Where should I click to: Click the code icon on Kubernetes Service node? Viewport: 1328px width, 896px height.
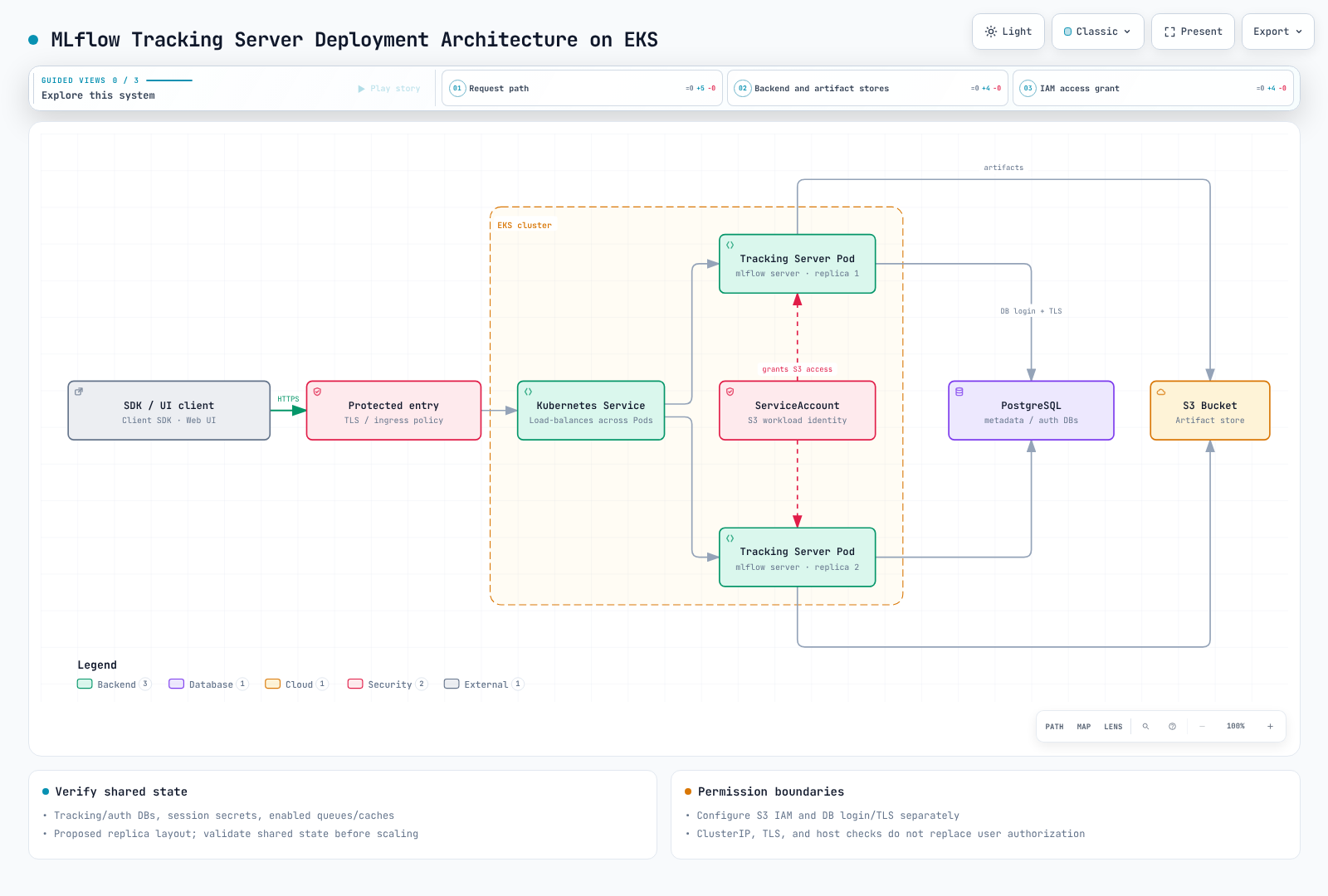[x=528, y=392]
